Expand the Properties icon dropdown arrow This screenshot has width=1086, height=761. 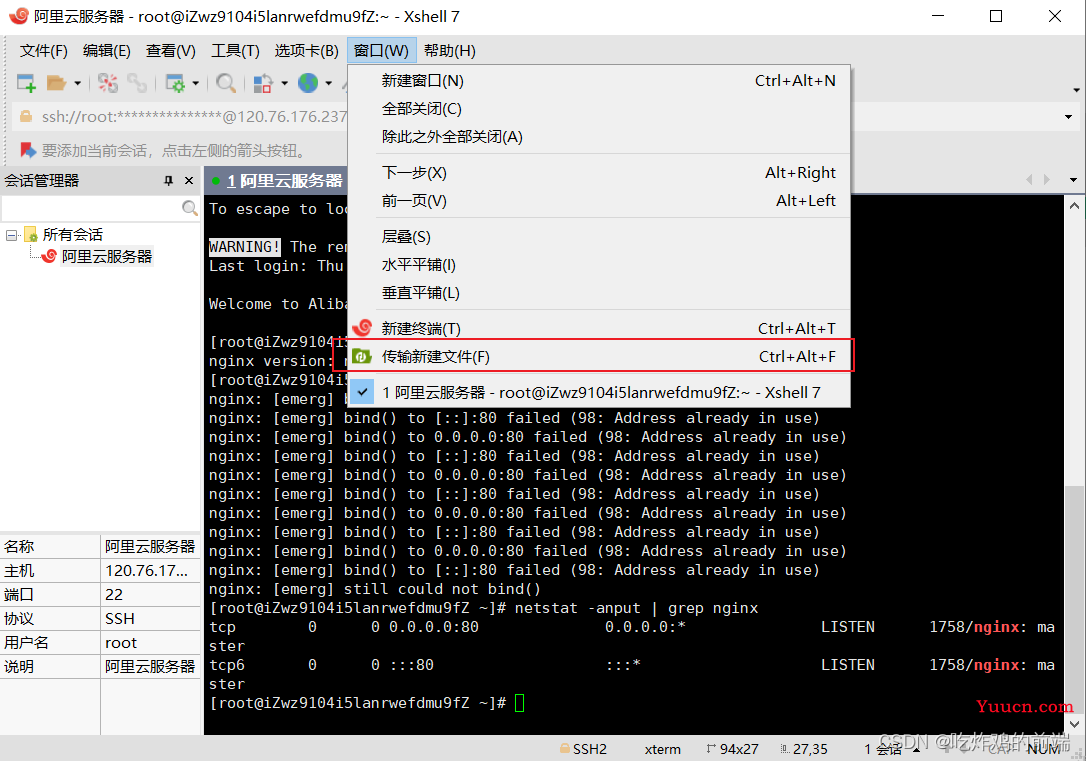pos(195,84)
